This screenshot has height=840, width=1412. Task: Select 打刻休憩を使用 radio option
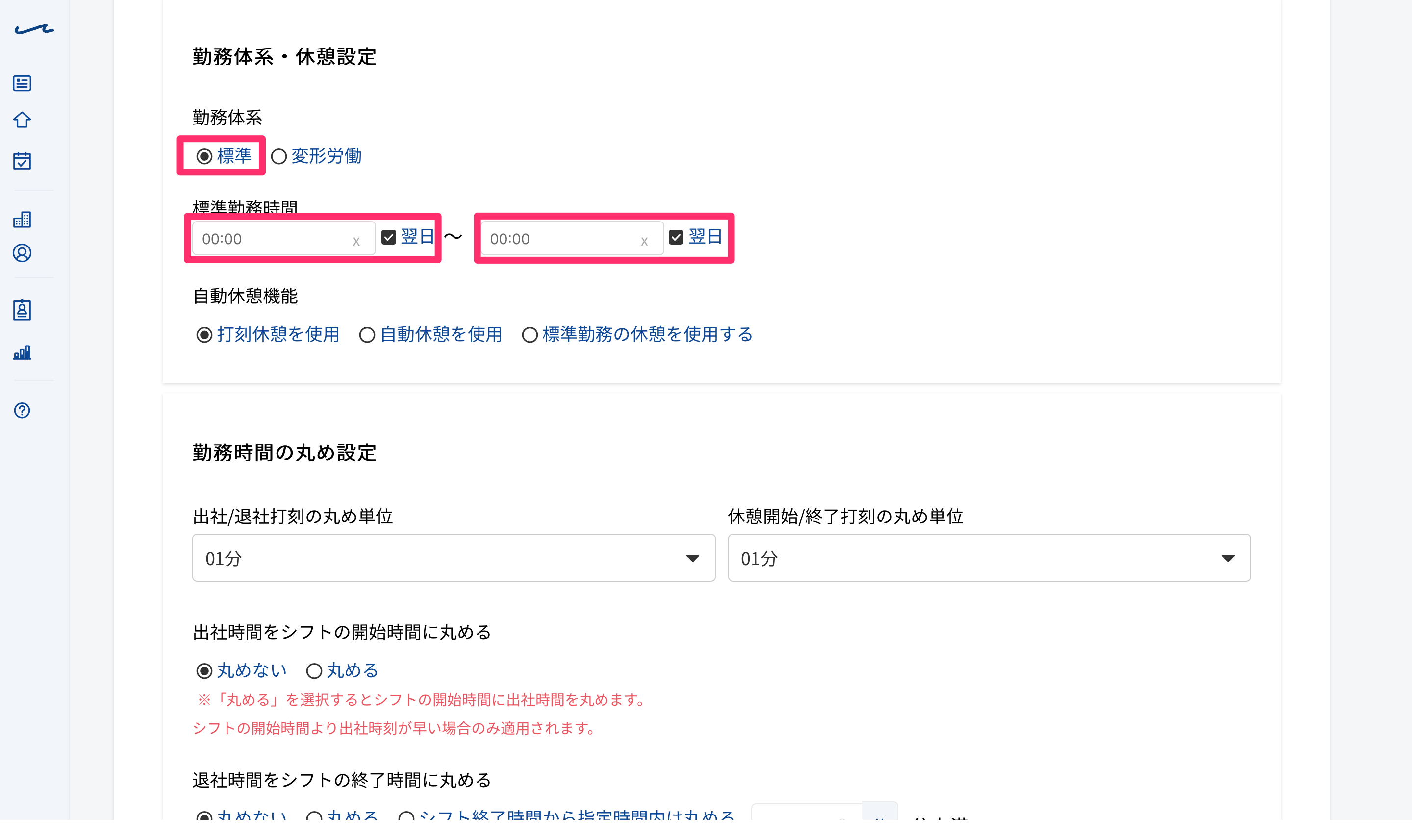[204, 335]
